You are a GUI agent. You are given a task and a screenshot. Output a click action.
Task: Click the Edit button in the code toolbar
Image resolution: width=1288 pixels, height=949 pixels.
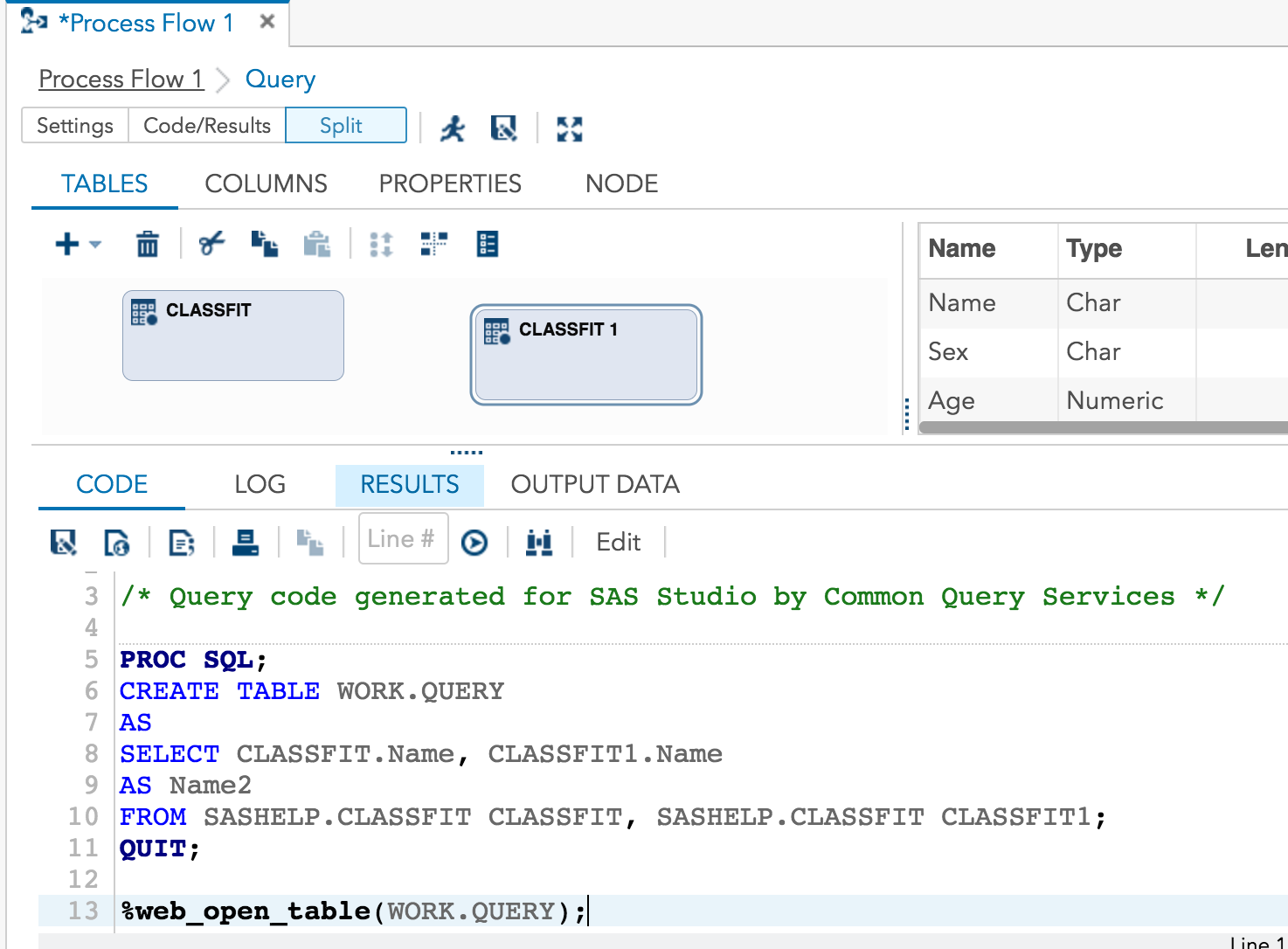(618, 542)
